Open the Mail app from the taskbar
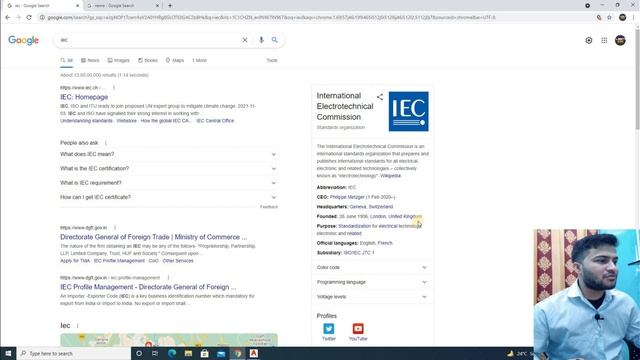This screenshot has width=640, height=360. (x=221, y=353)
